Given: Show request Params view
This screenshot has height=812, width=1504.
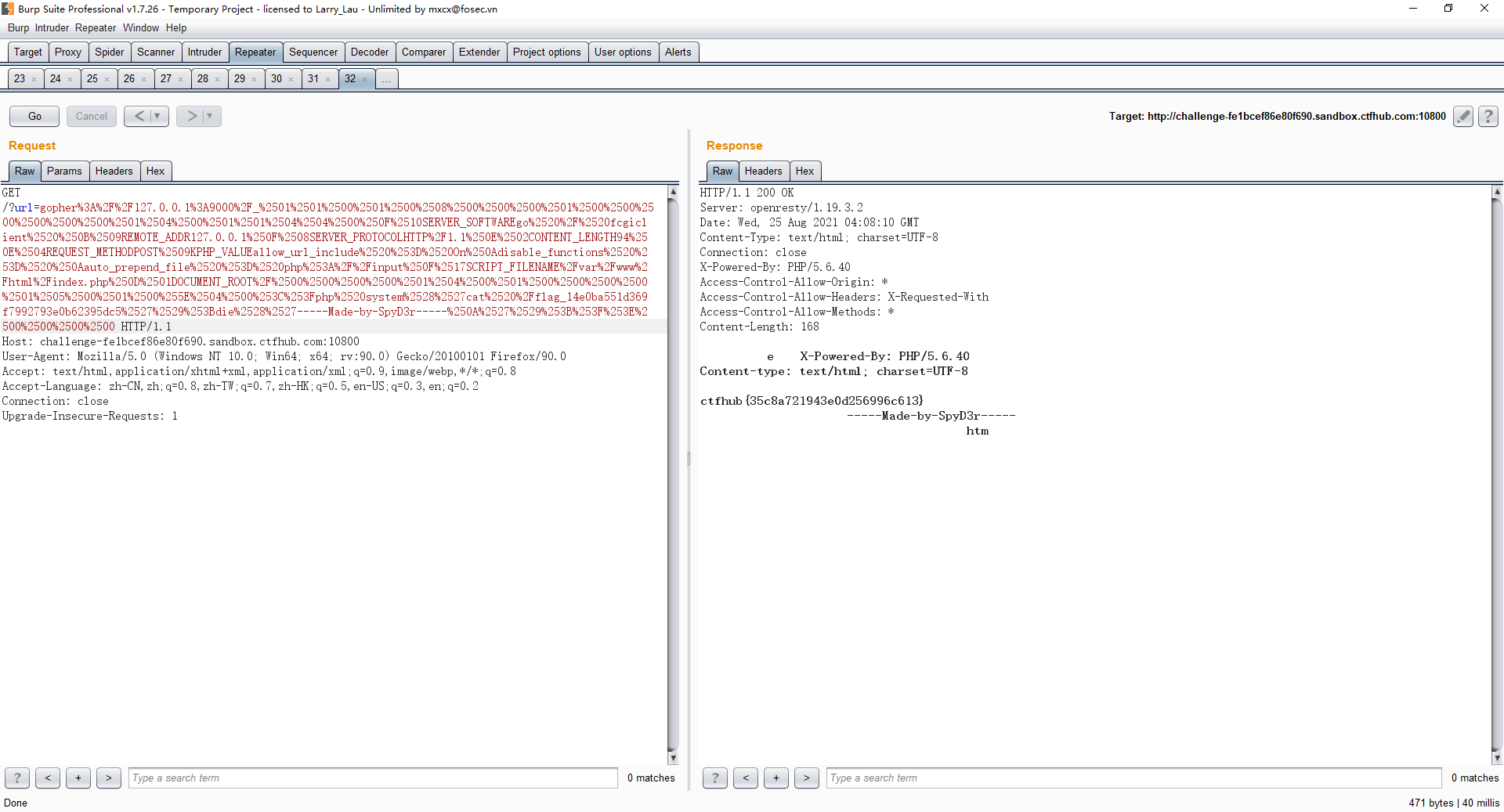Looking at the screenshot, I should coord(64,171).
